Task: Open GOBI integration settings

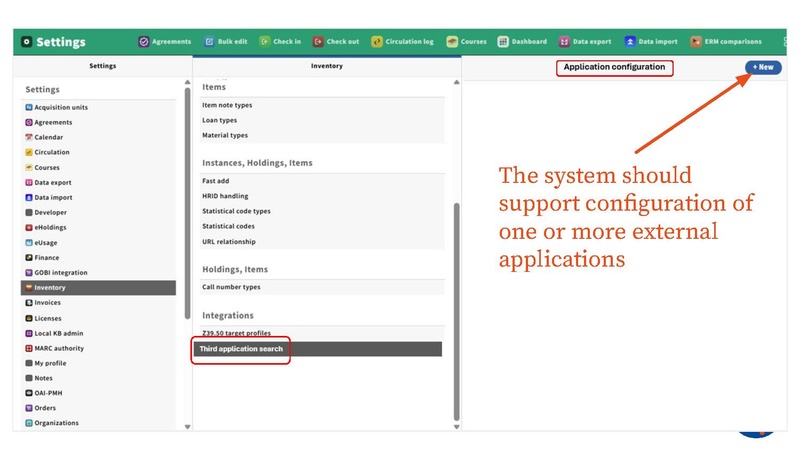Action: click(61, 273)
